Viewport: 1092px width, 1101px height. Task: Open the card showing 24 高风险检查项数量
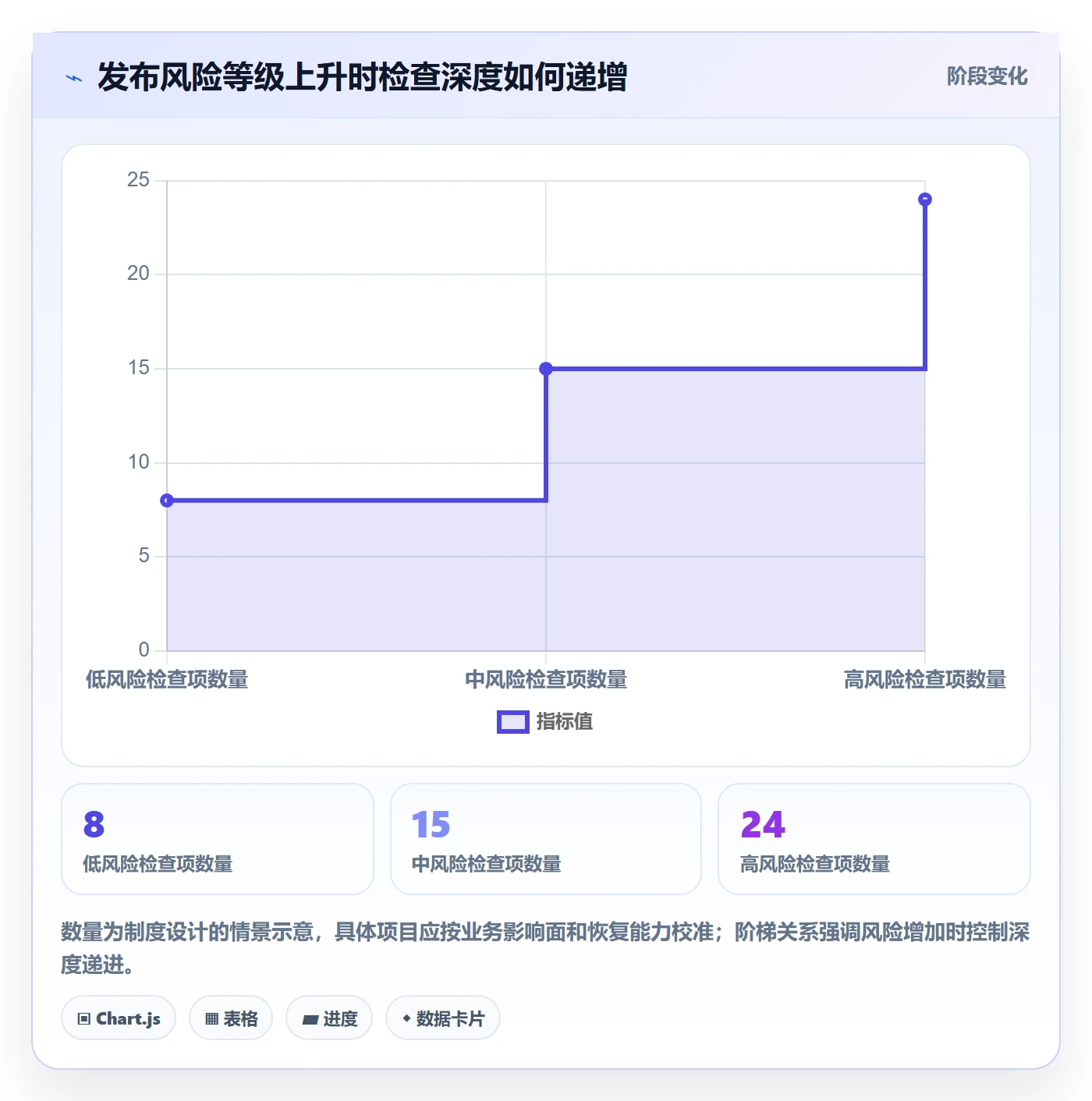point(874,839)
